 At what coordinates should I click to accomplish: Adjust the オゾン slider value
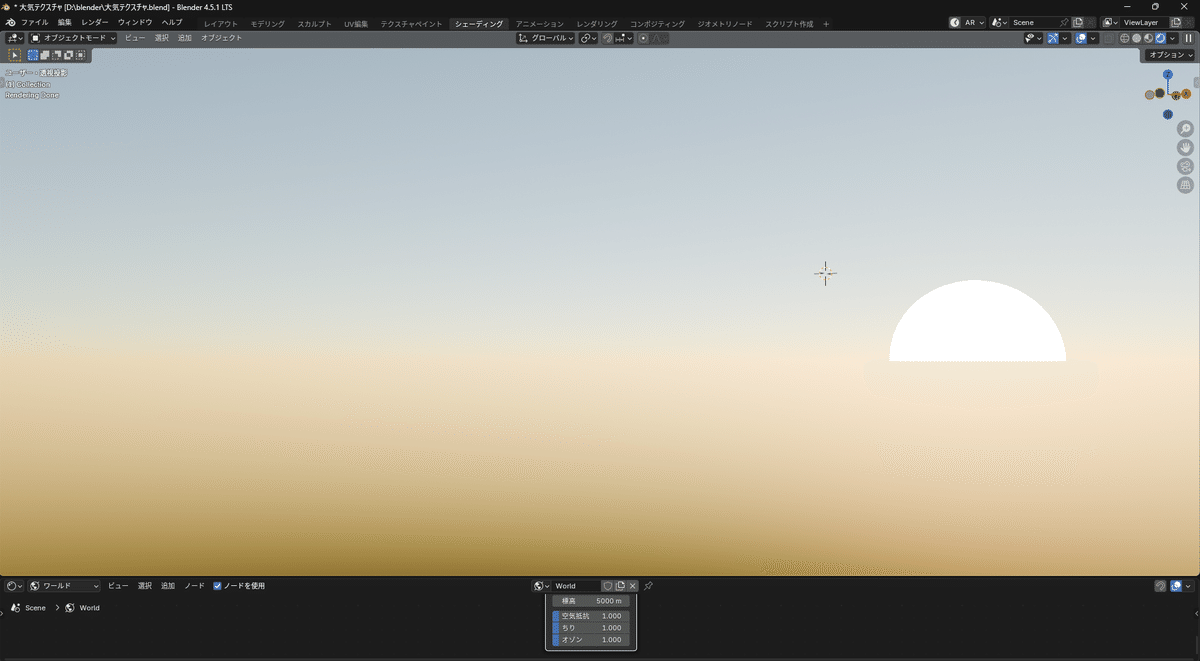click(x=591, y=639)
